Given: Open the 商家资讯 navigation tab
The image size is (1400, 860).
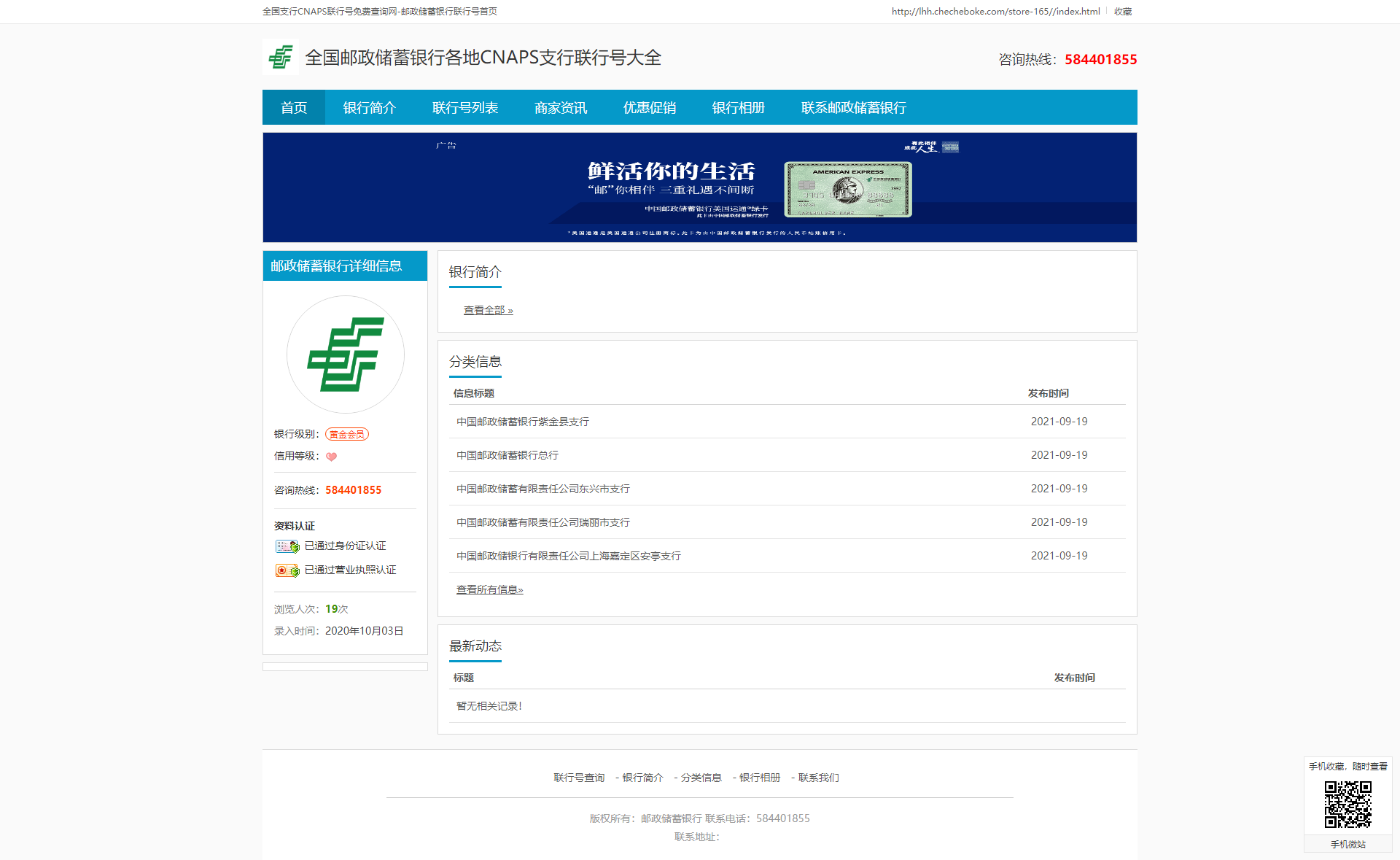Looking at the screenshot, I should tap(561, 107).
